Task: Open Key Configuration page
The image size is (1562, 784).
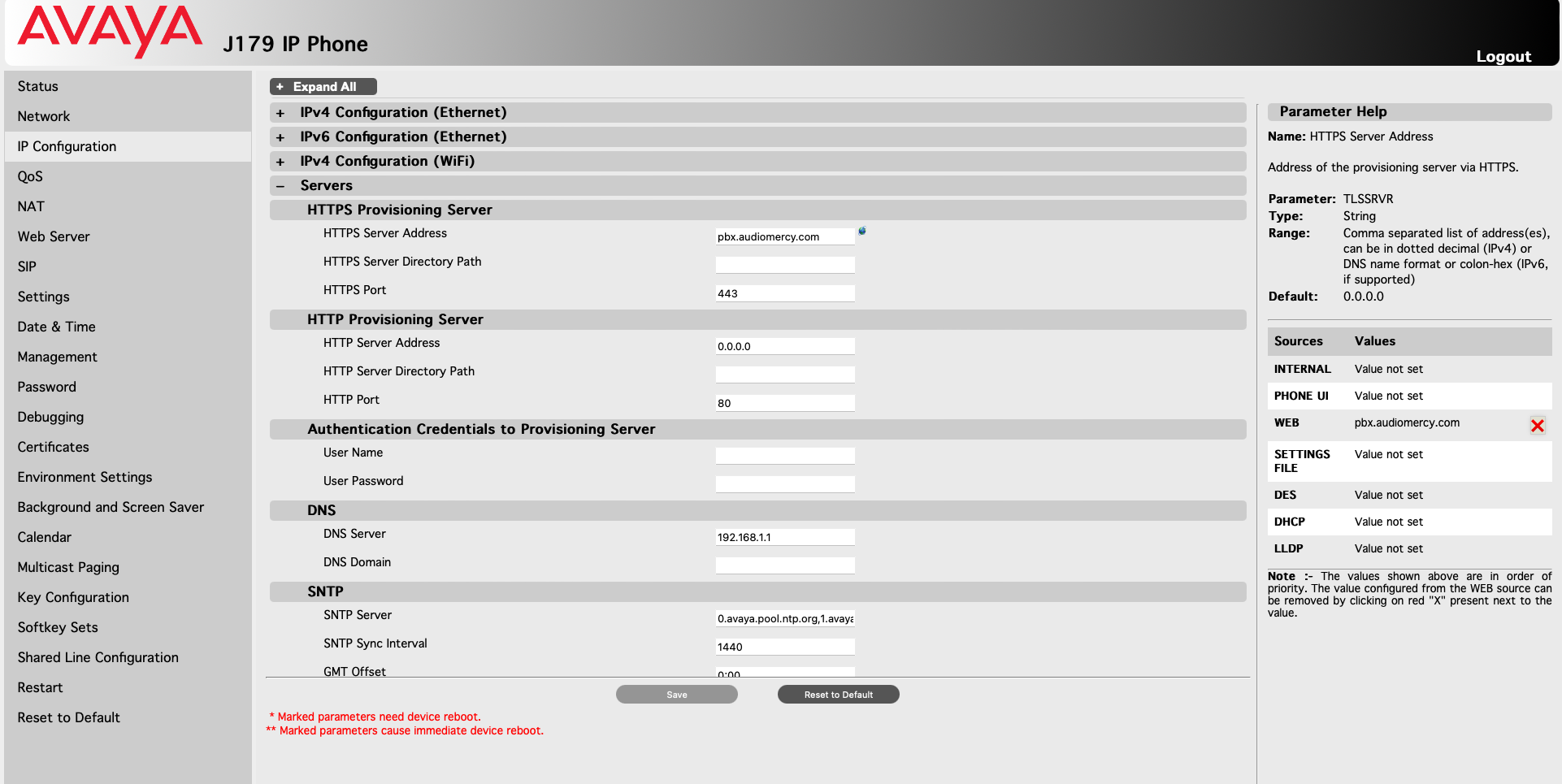Action: tap(128, 597)
